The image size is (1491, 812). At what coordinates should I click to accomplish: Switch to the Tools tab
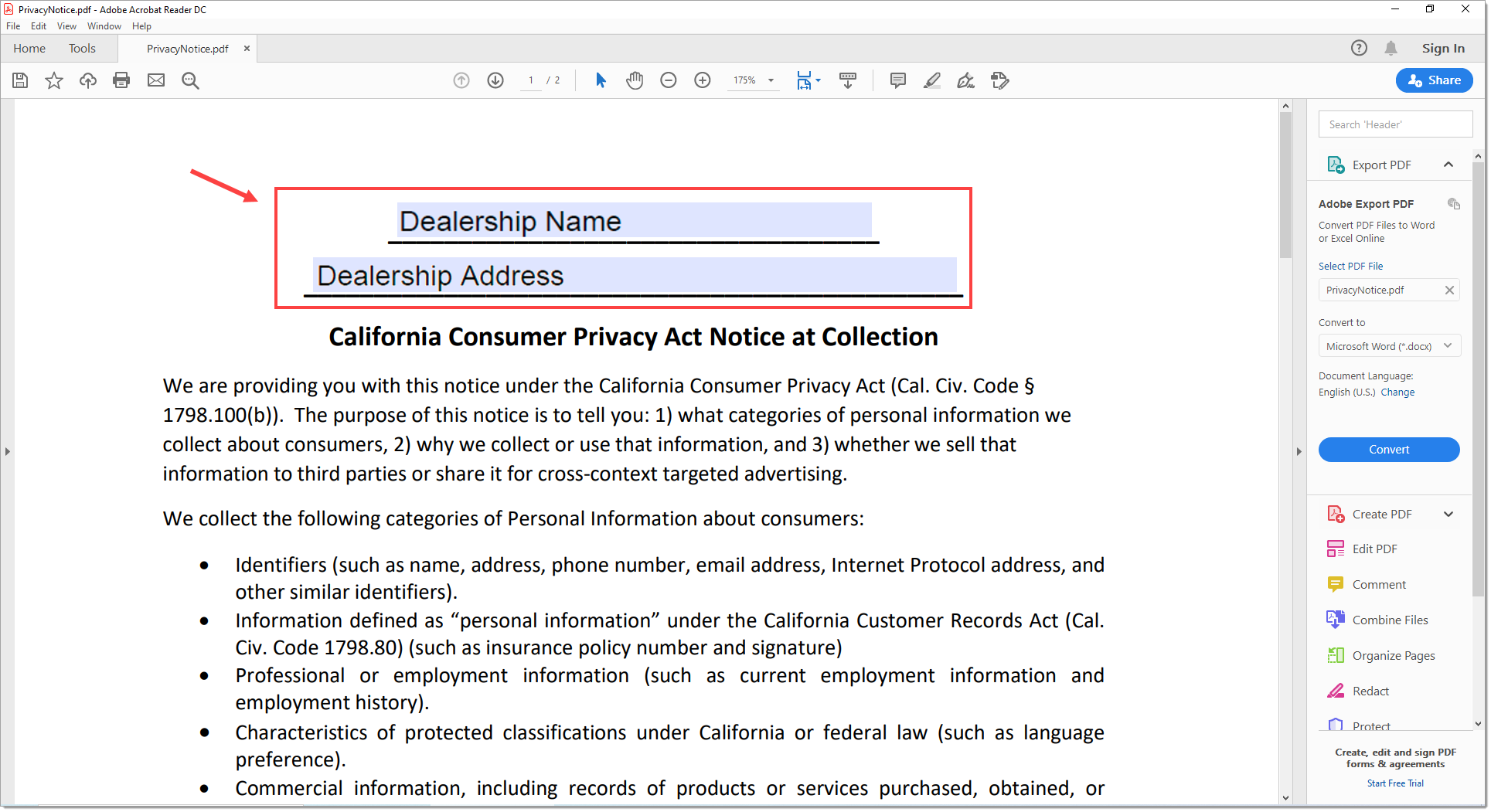(x=82, y=49)
